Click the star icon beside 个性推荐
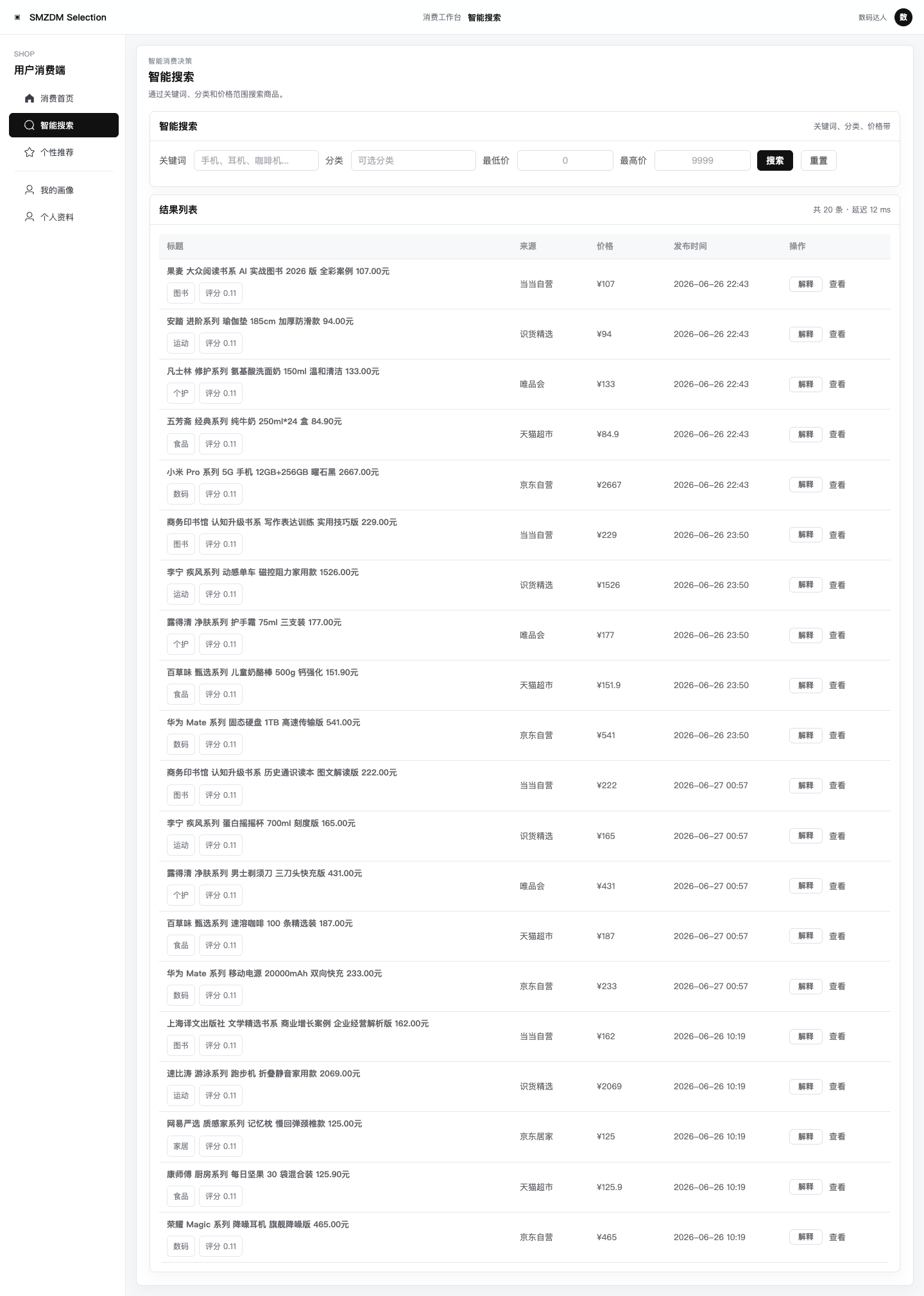This screenshot has width=924, height=1296. [30, 152]
